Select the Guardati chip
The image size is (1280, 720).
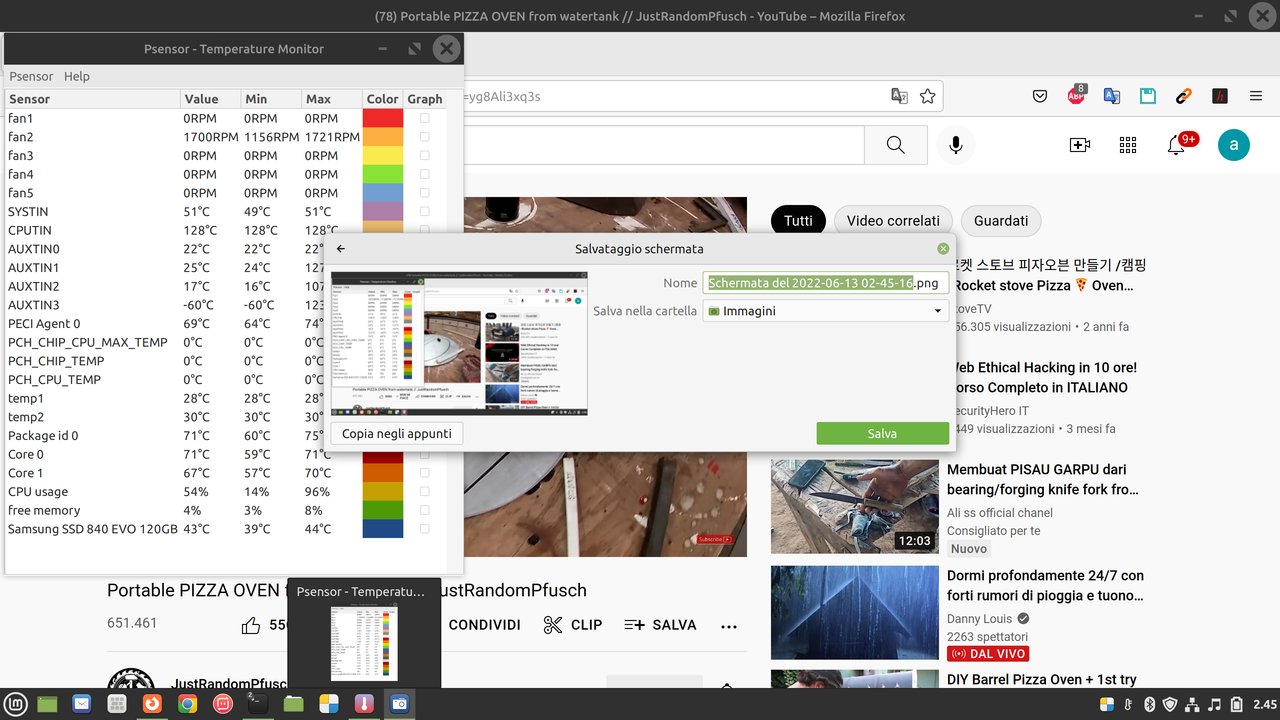pyautogui.click(x=1001, y=221)
